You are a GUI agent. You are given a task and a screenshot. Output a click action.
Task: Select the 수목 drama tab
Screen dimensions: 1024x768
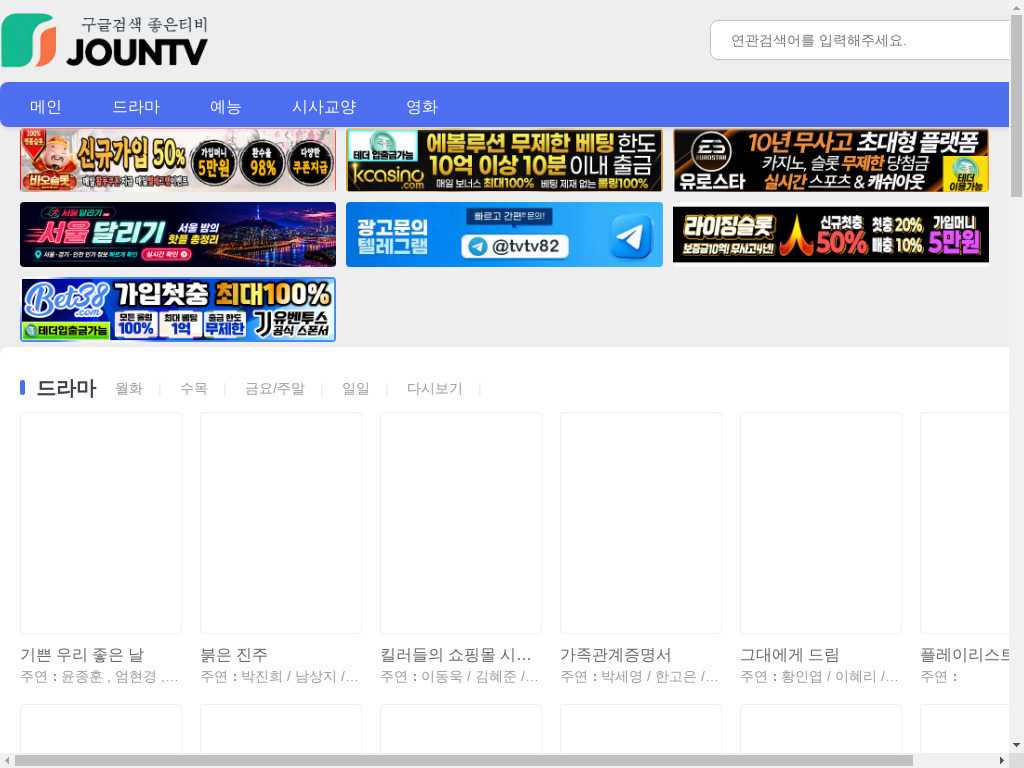pyautogui.click(x=193, y=389)
